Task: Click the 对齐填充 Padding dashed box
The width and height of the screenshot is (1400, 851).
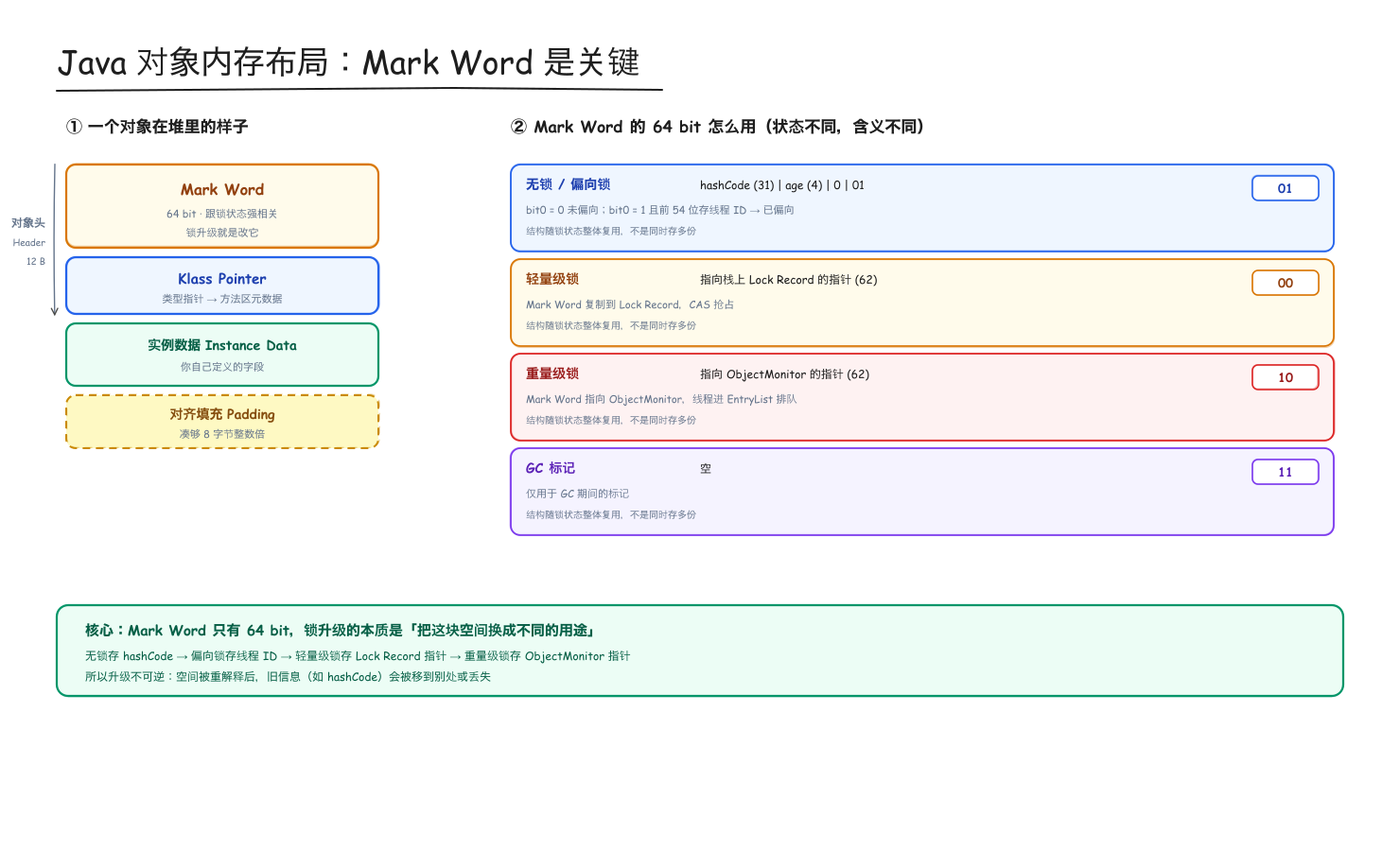Action: click(x=222, y=422)
